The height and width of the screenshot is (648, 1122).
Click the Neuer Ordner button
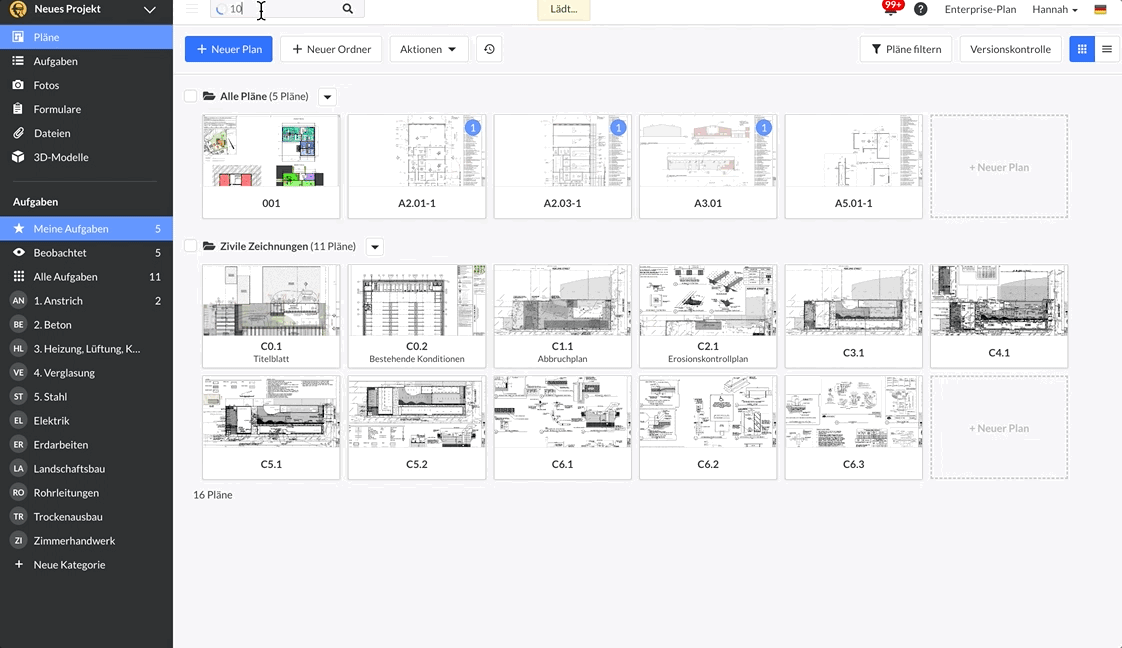(x=331, y=49)
